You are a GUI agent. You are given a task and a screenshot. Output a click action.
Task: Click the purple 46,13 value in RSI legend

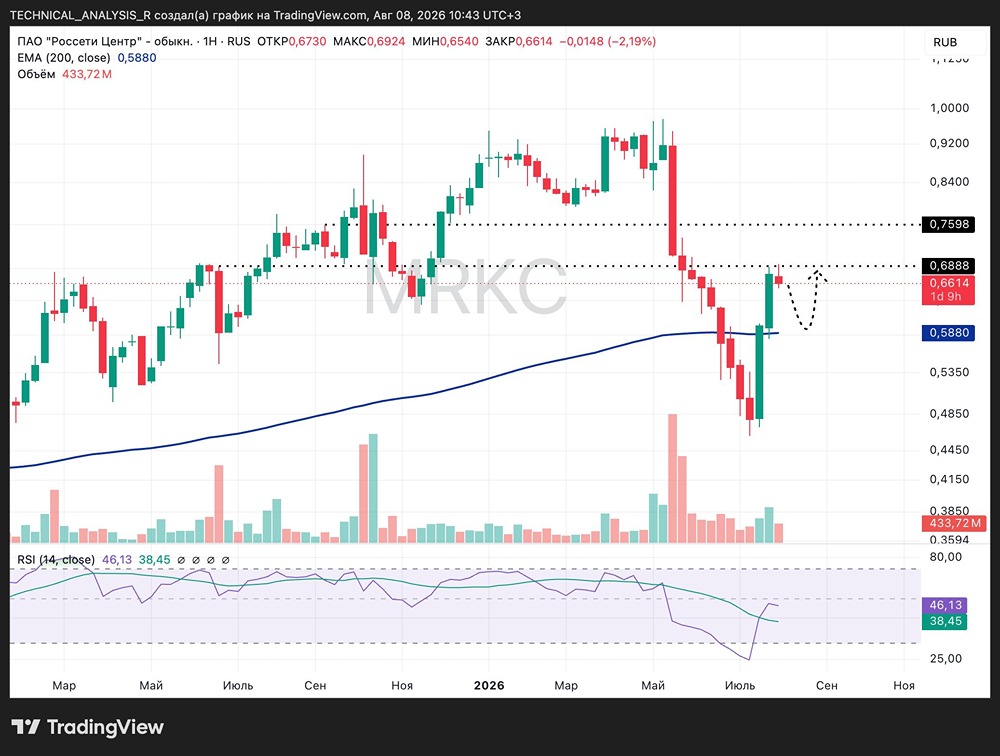click(x=117, y=560)
